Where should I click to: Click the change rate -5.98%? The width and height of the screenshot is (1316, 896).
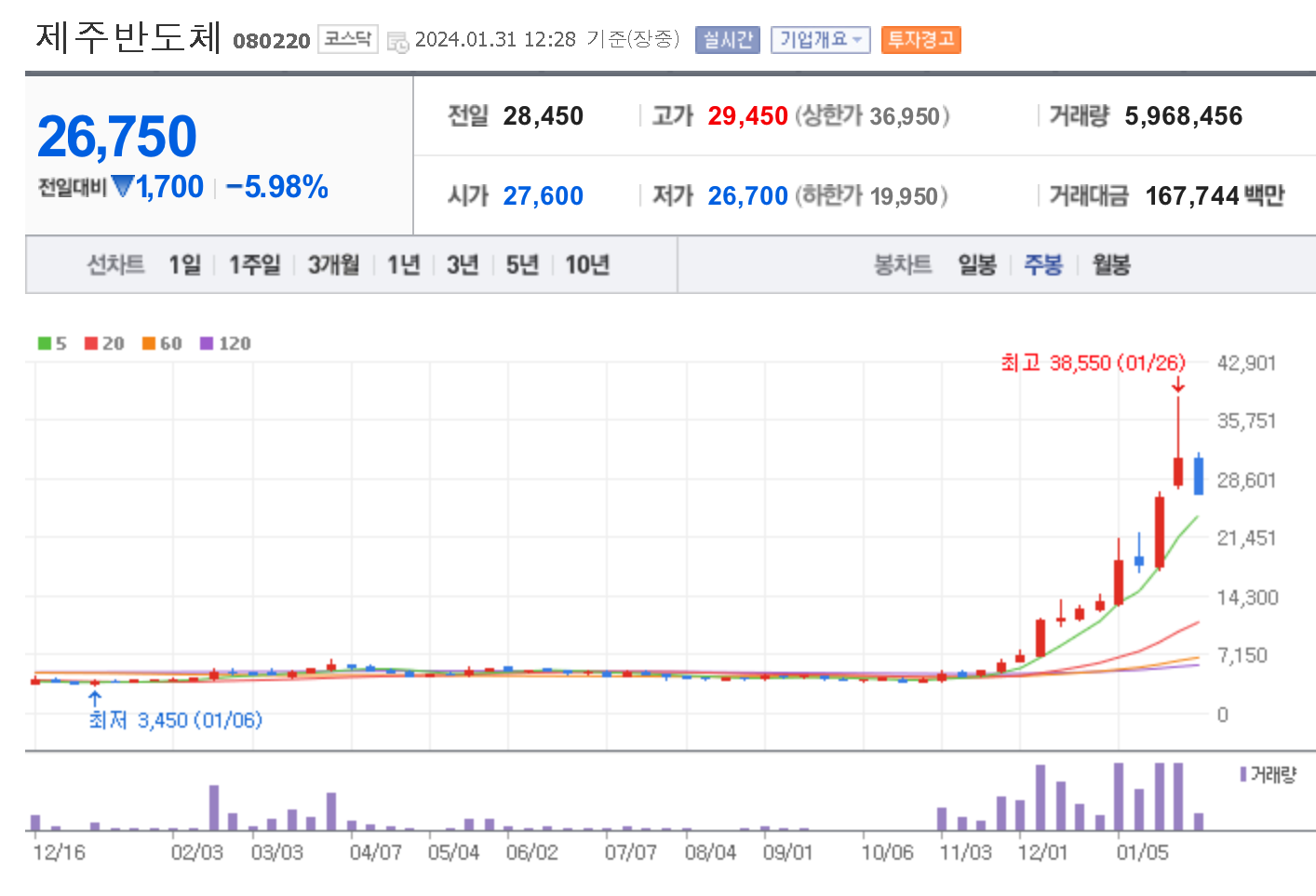point(276,187)
